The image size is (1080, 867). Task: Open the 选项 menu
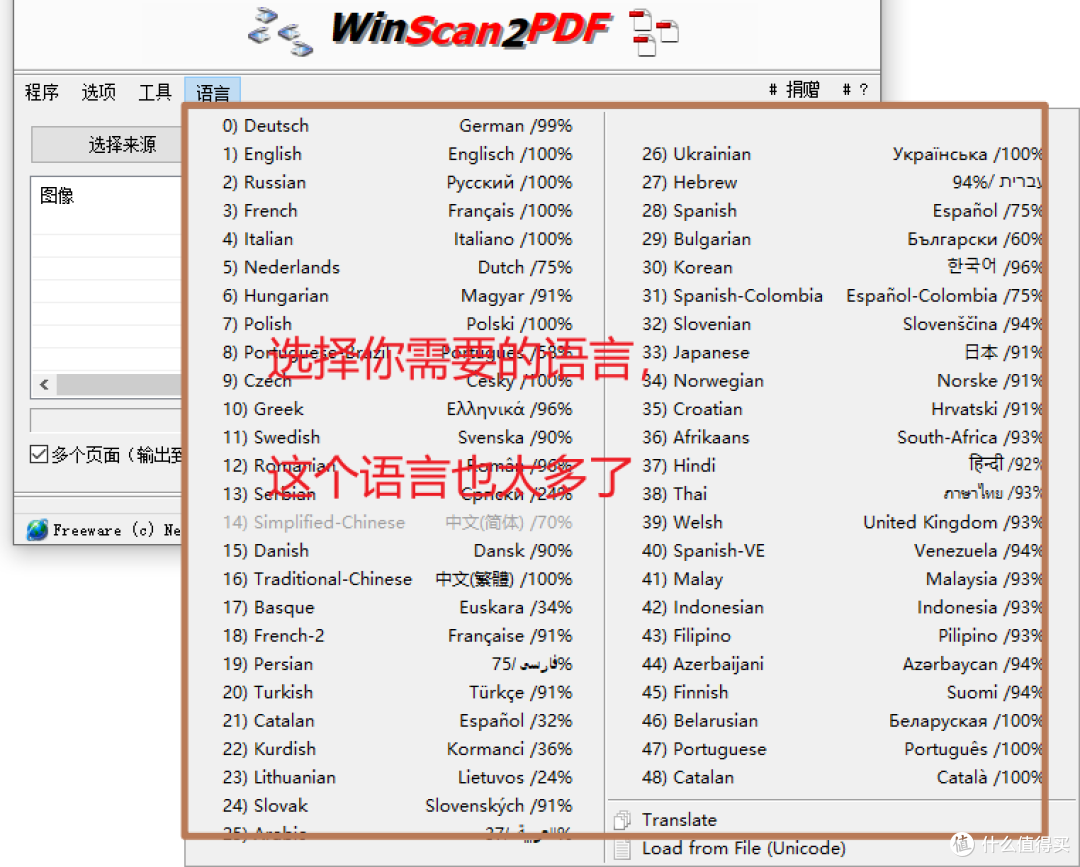[98, 92]
